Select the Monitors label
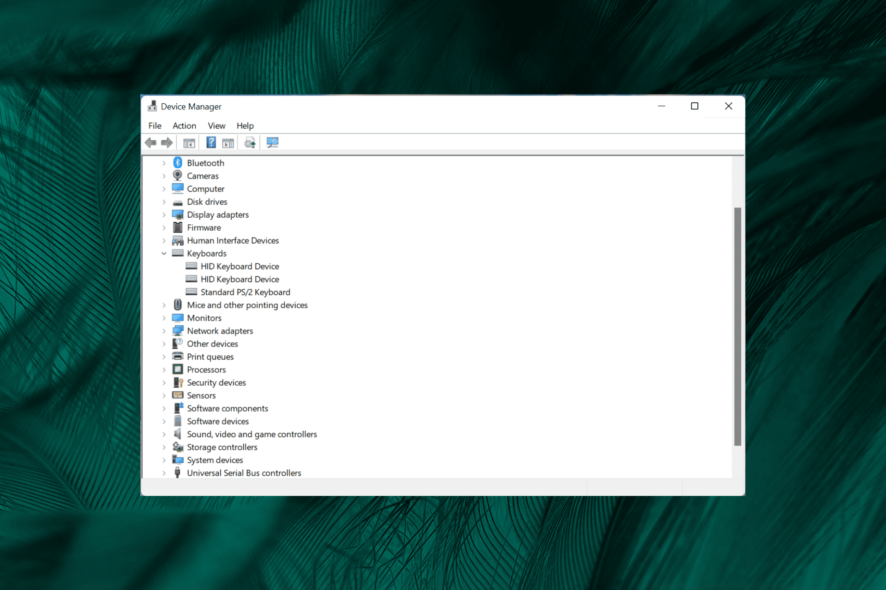Screen dimensions: 886x590 (204, 318)
